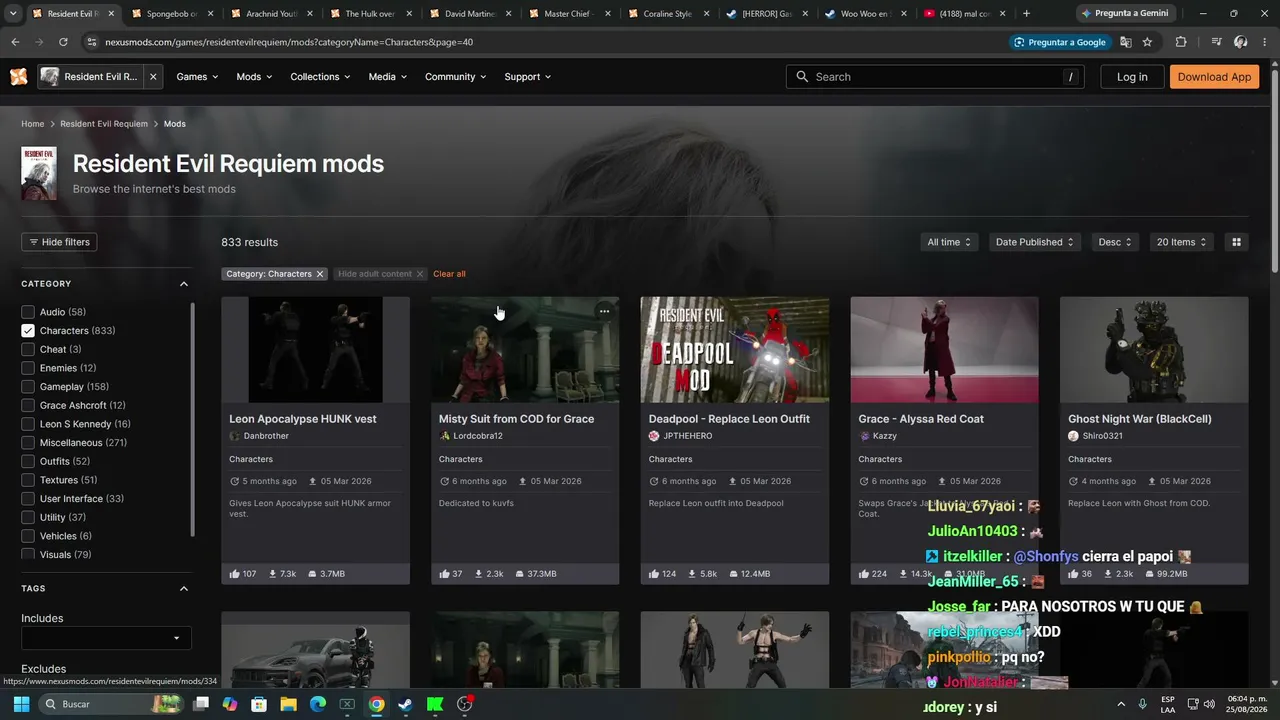
Task: Switch to the Coraline Style browser tab
Action: tap(666, 14)
